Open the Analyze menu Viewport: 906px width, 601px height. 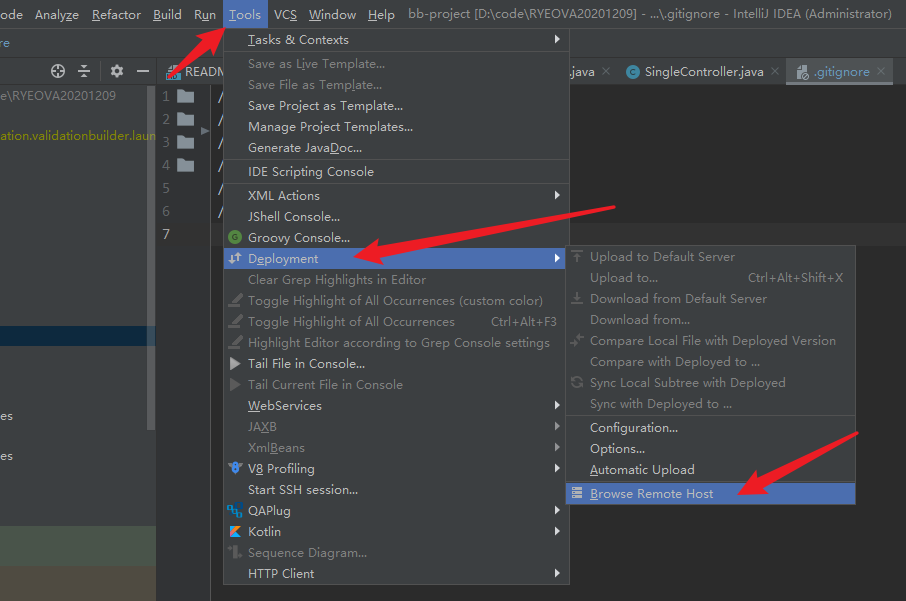tap(57, 14)
